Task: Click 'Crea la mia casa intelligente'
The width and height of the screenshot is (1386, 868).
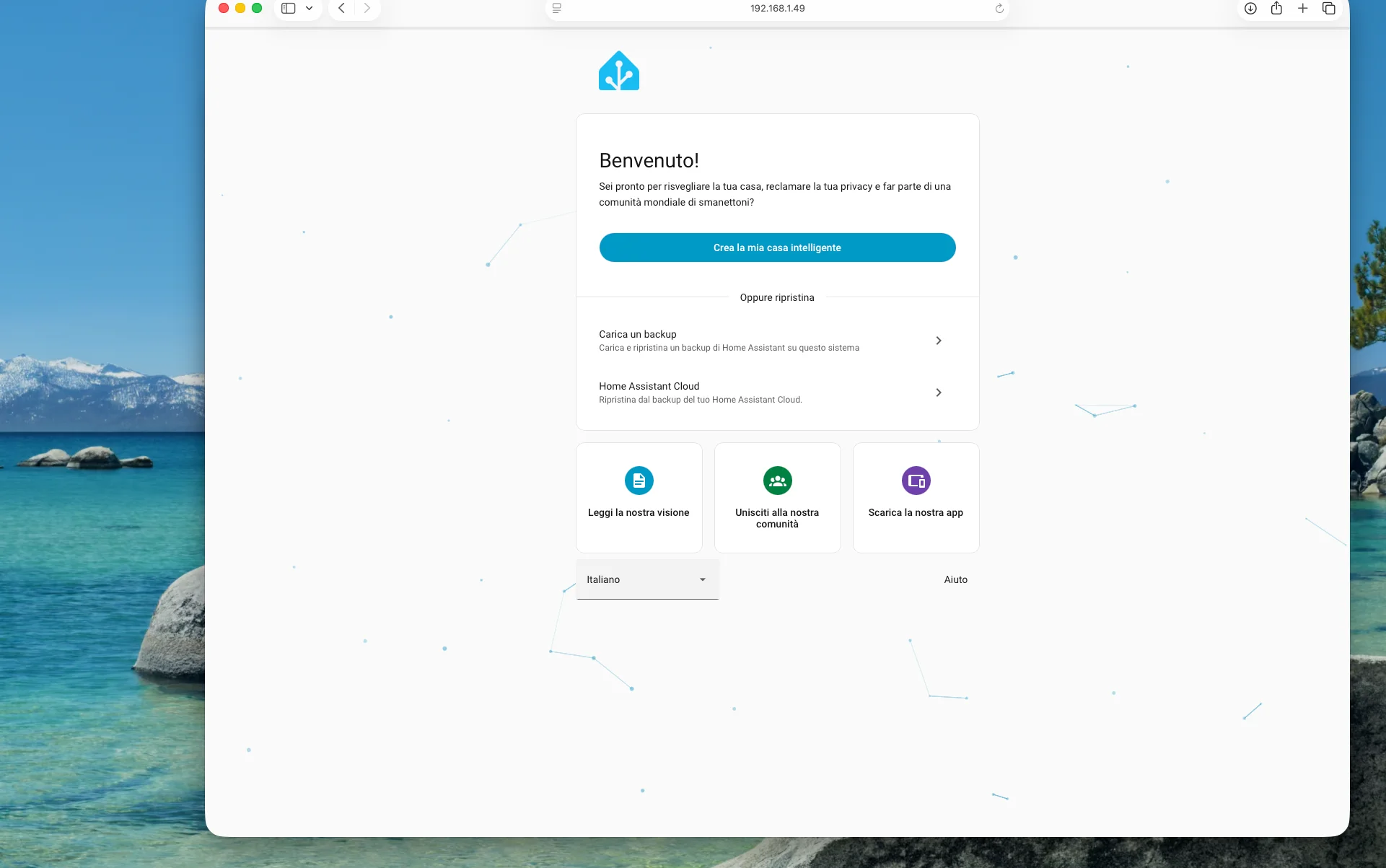Action: (x=777, y=247)
